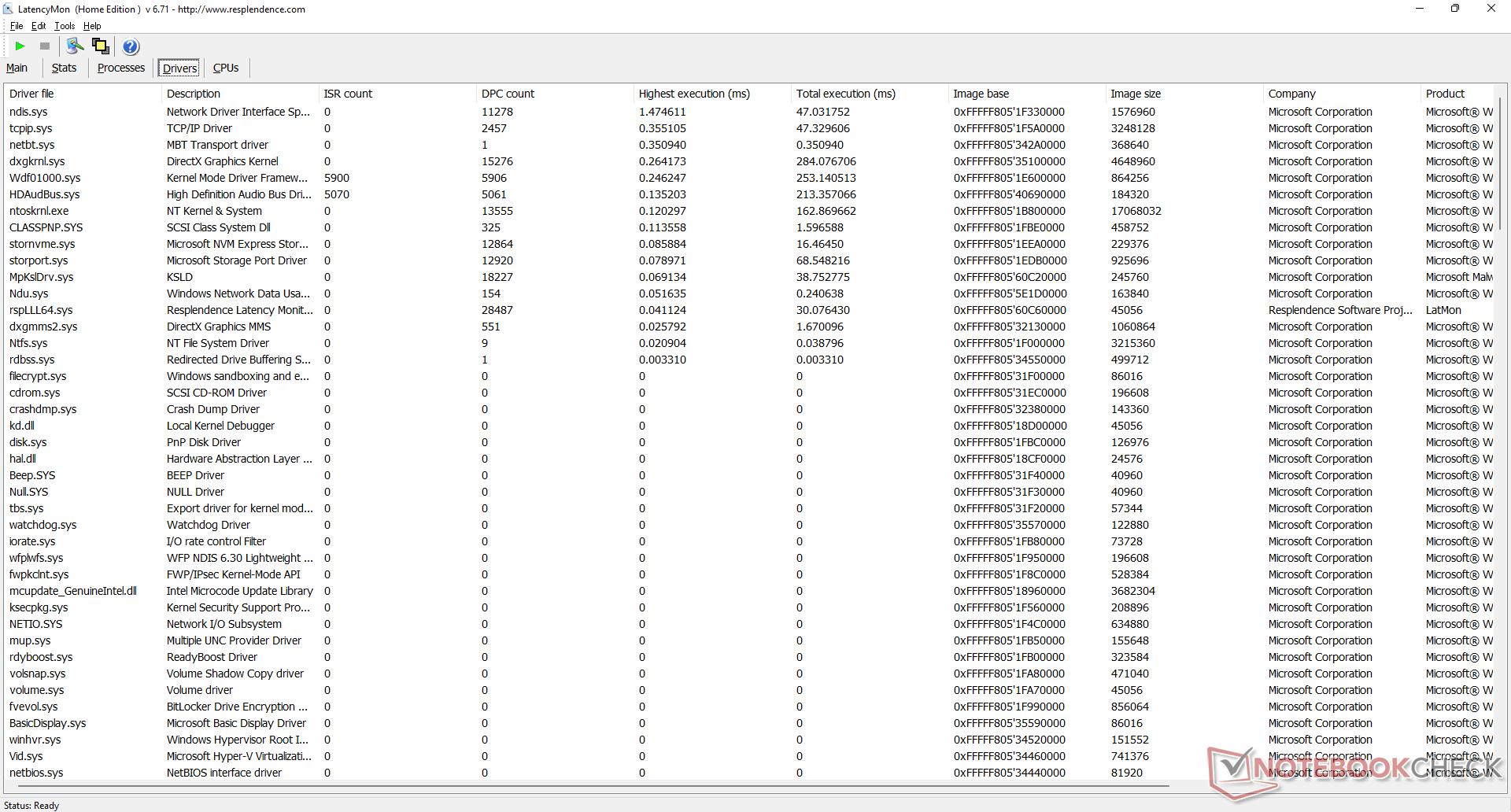Click the 1.474611 highest execution value
The height and width of the screenshot is (812, 1511).
pos(663,112)
